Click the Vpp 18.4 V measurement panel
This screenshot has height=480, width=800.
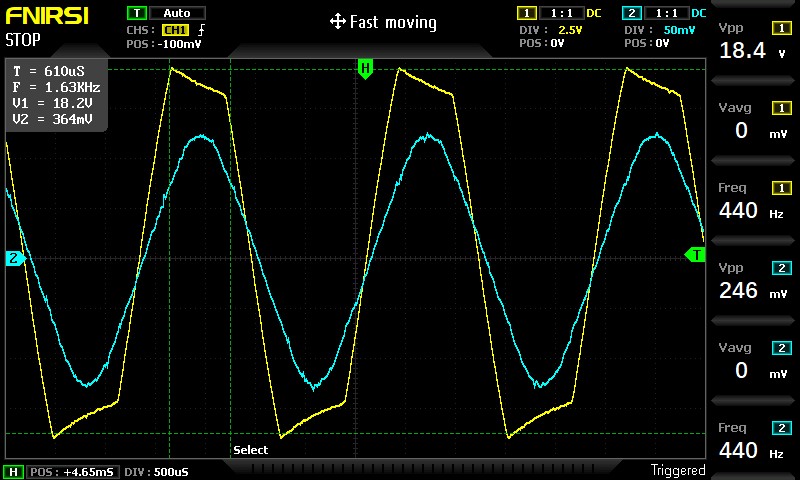pyautogui.click(x=755, y=40)
